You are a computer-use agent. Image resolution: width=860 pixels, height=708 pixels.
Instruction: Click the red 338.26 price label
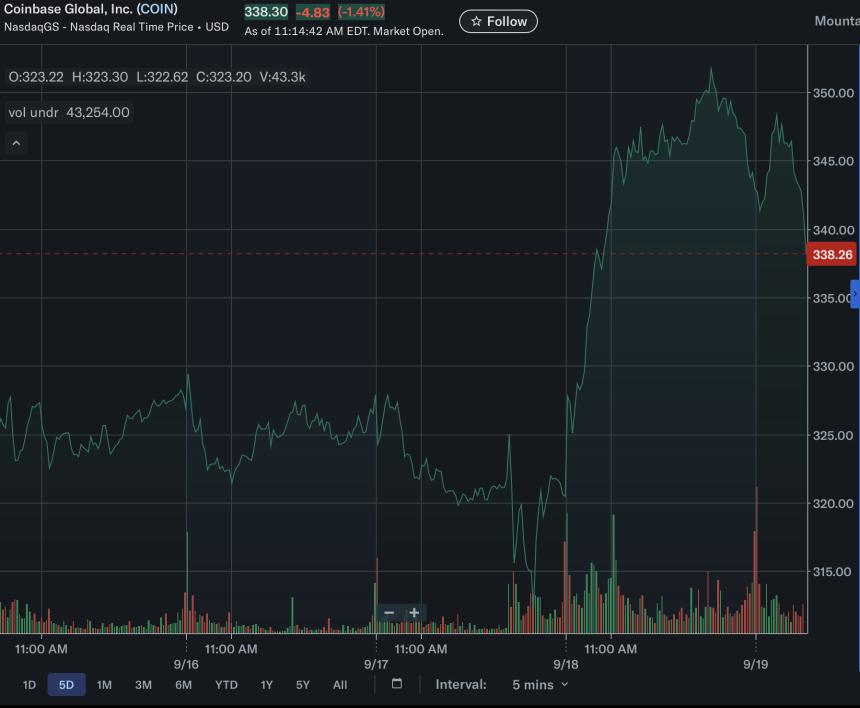pyautogui.click(x=831, y=255)
